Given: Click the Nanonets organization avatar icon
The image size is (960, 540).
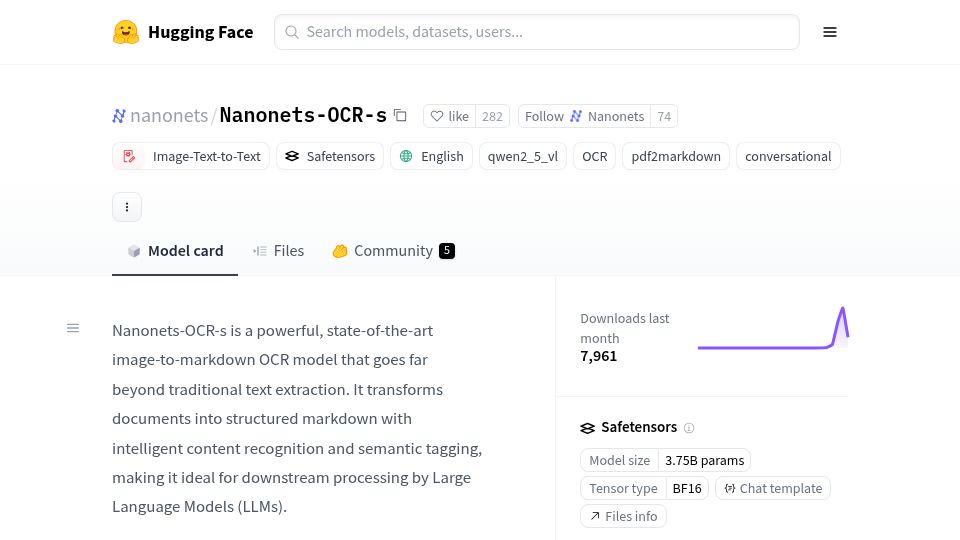Looking at the screenshot, I should click(119, 116).
